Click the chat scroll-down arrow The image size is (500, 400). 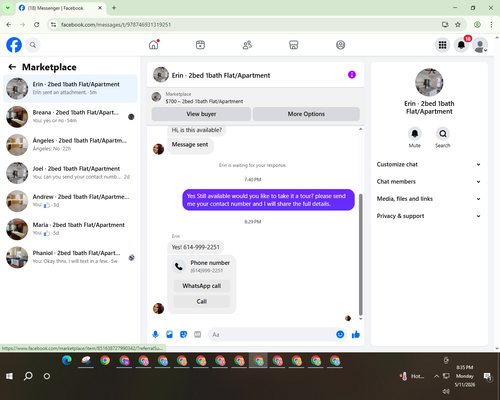pyautogui.click(x=360, y=319)
